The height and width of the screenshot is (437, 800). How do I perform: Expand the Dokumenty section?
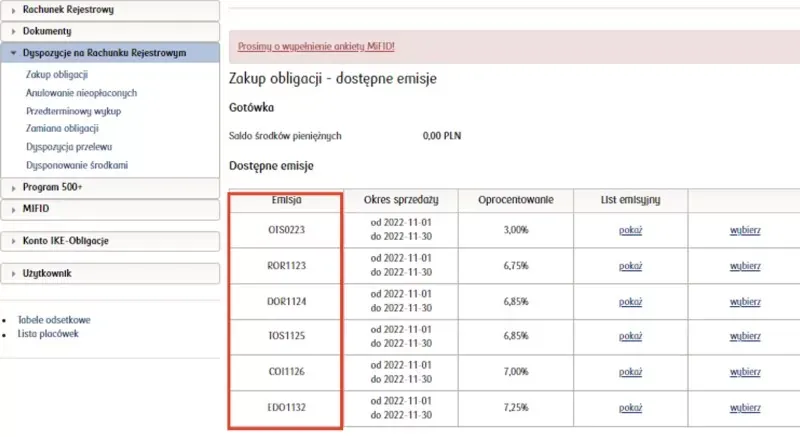coord(46,32)
